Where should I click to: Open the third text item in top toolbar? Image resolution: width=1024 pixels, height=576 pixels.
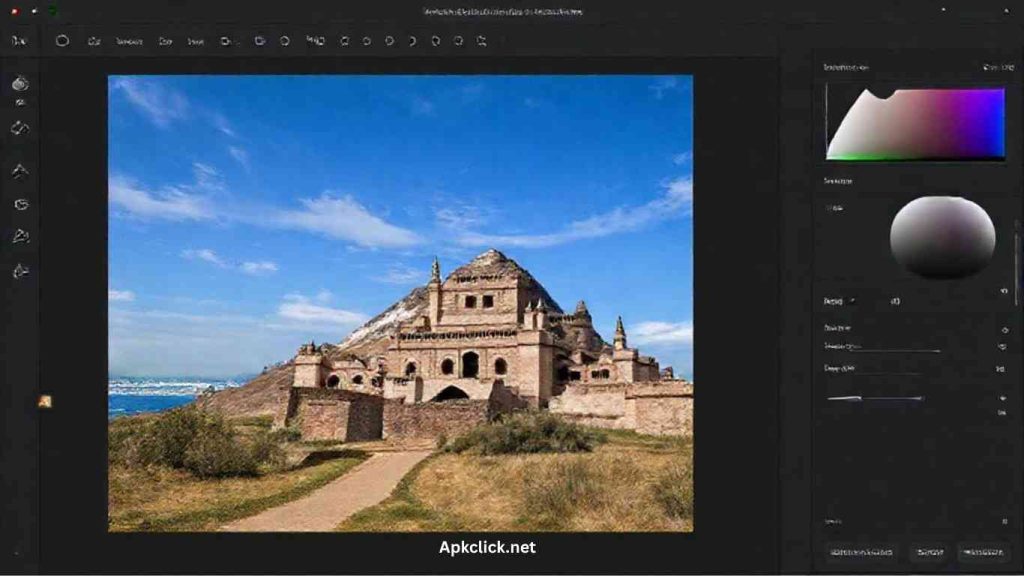pyautogui.click(x=196, y=42)
